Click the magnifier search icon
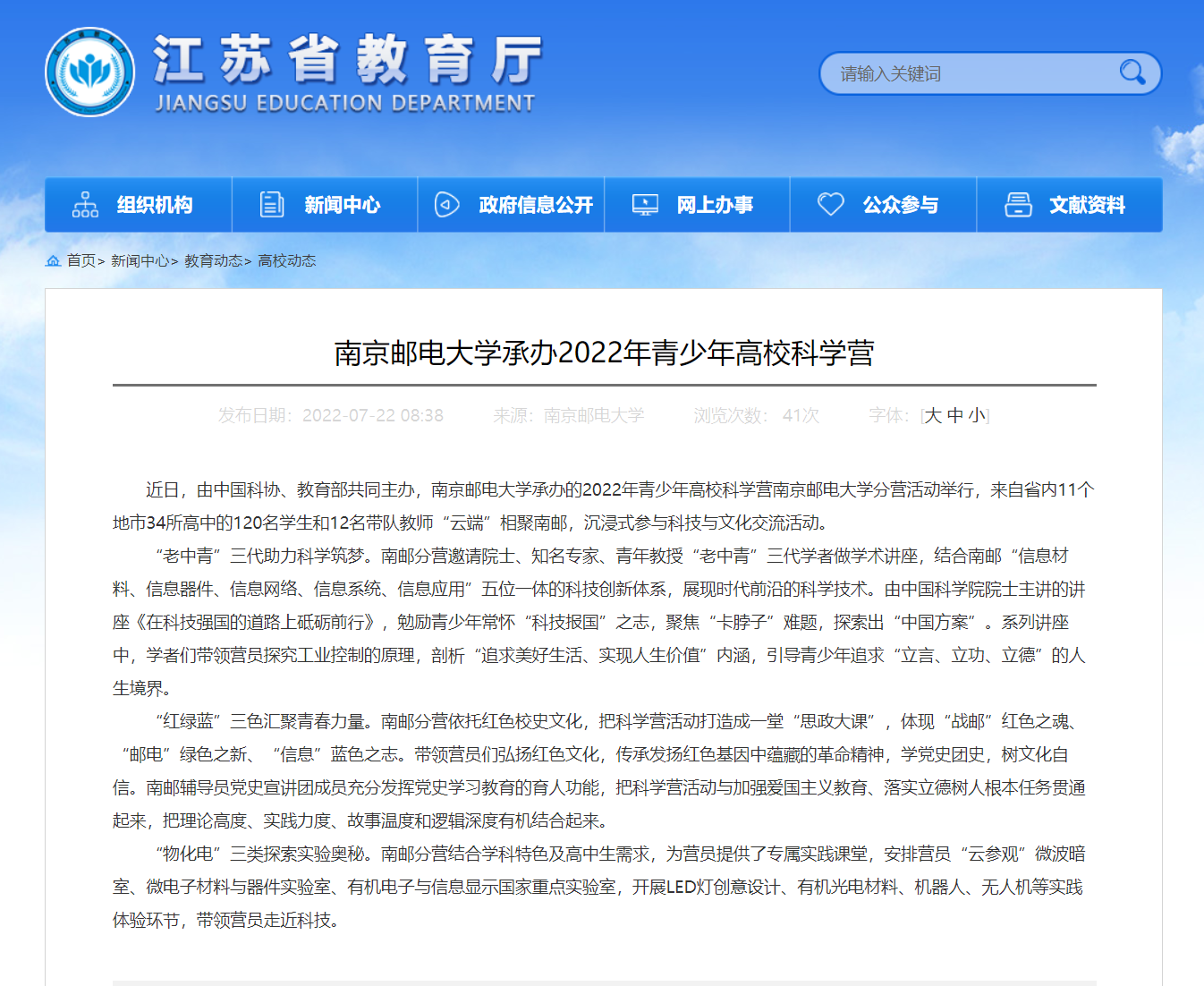Viewport: 1204px width, 986px height. coord(1132,72)
